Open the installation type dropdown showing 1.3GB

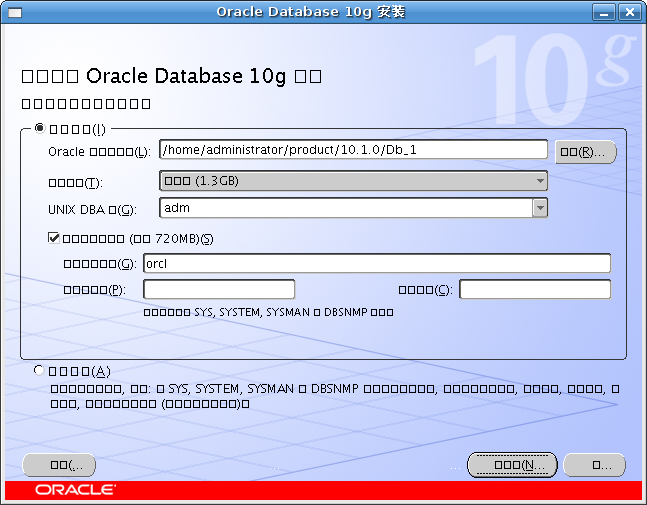(354, 181)
